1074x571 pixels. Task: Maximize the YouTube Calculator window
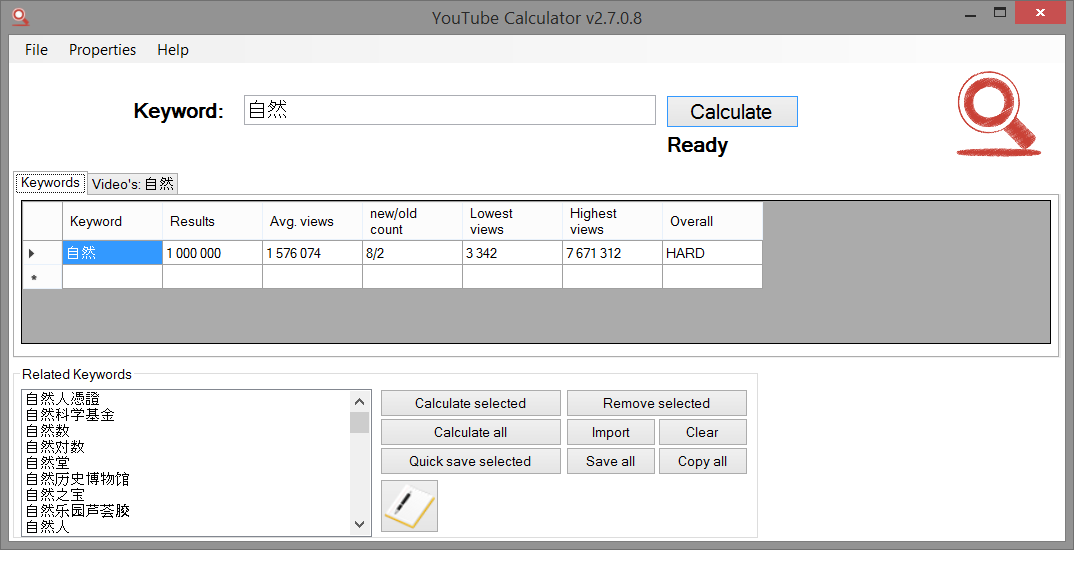click(1000, 13)
